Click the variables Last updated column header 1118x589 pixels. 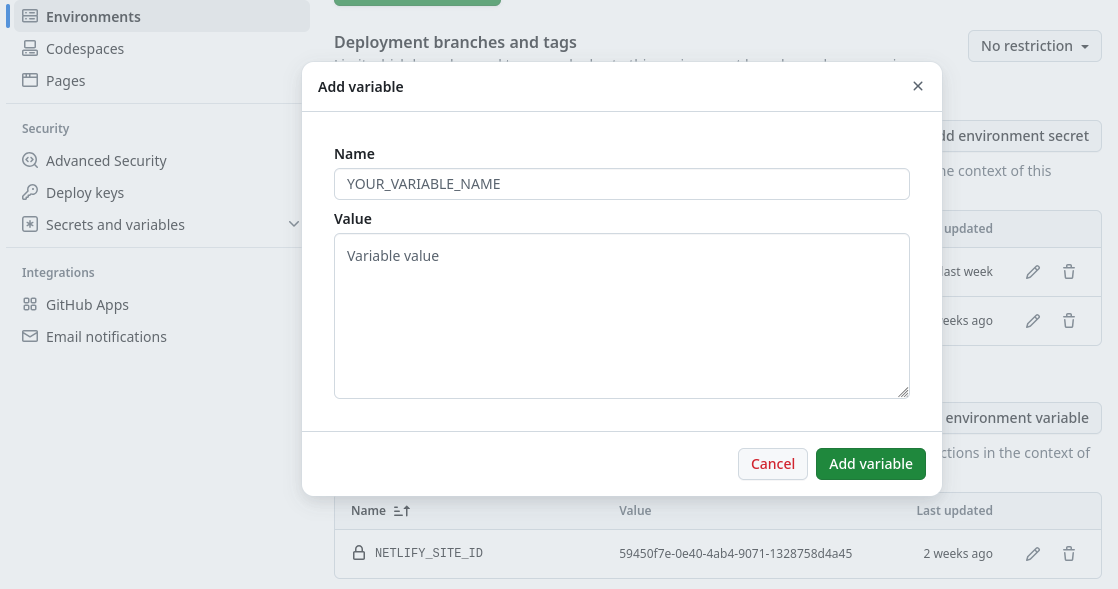[x=954, y=511]
